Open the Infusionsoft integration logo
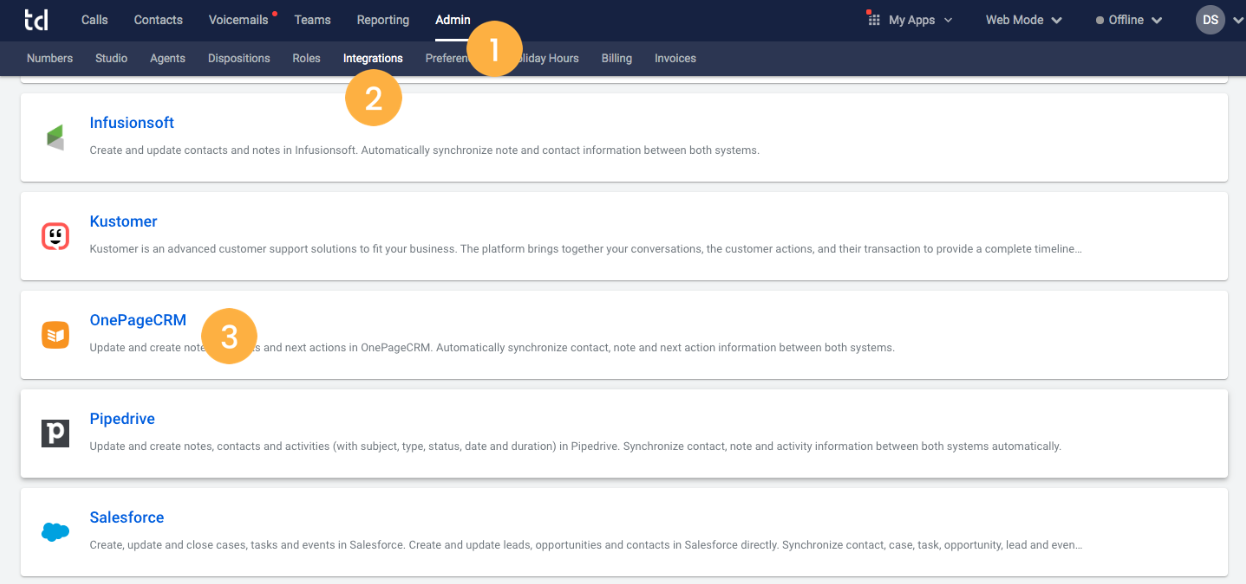This screenshot has width=1246, height=584. (55, 138)
